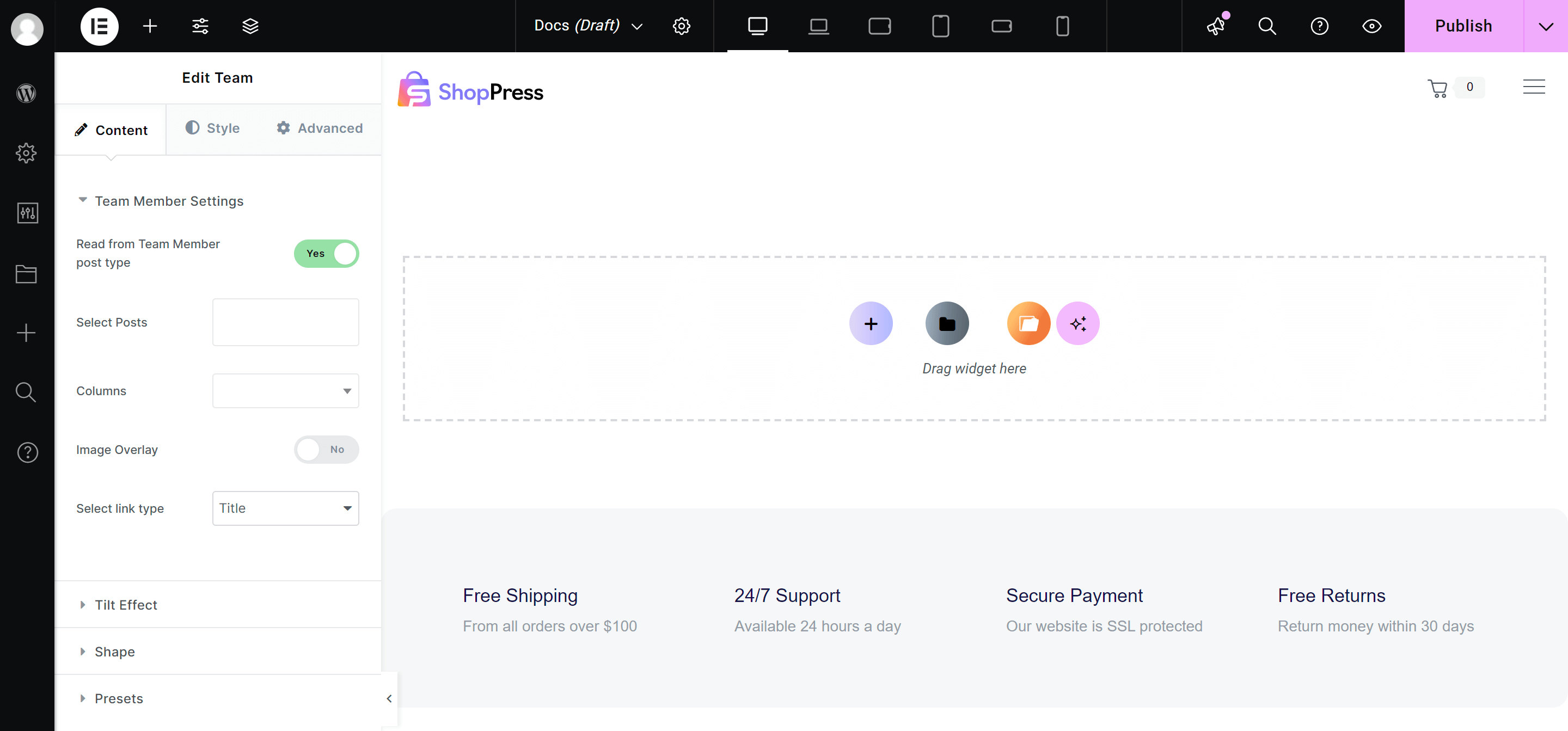Expand the Presets section
Viewport: 1568px width, 731px height.
point(119,698)
